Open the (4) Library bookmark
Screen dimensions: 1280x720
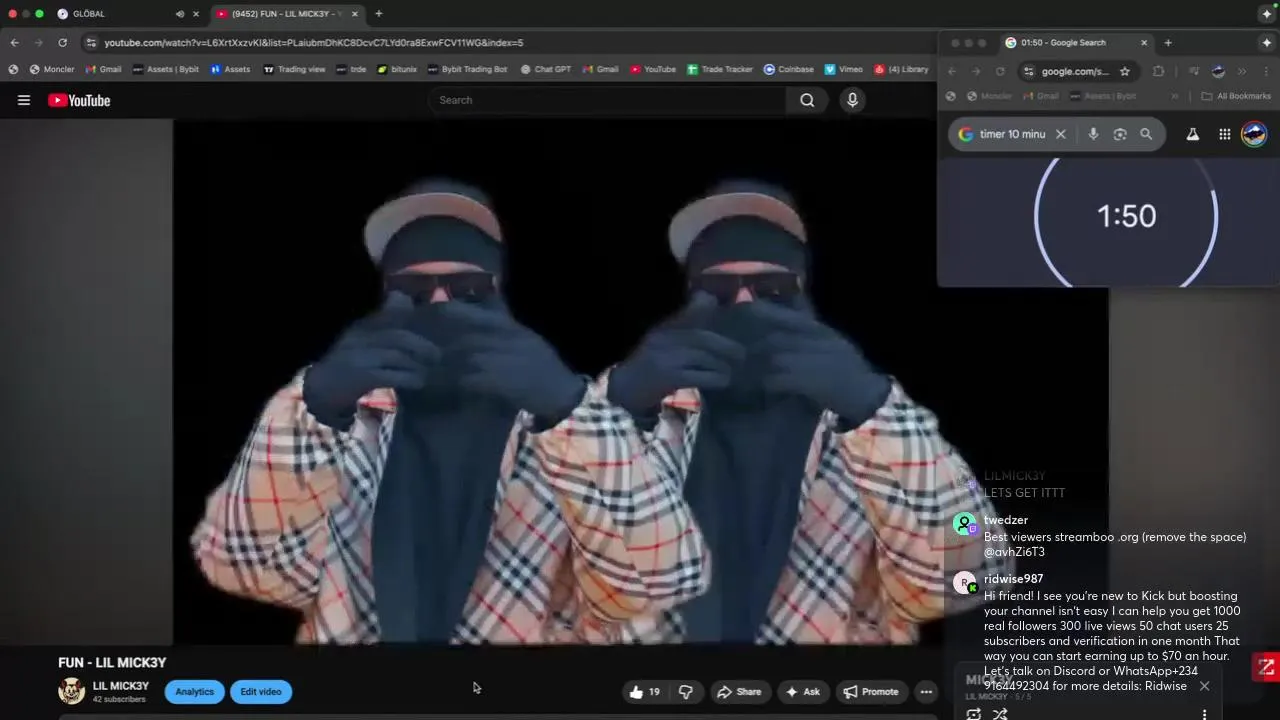coord(902,70)
